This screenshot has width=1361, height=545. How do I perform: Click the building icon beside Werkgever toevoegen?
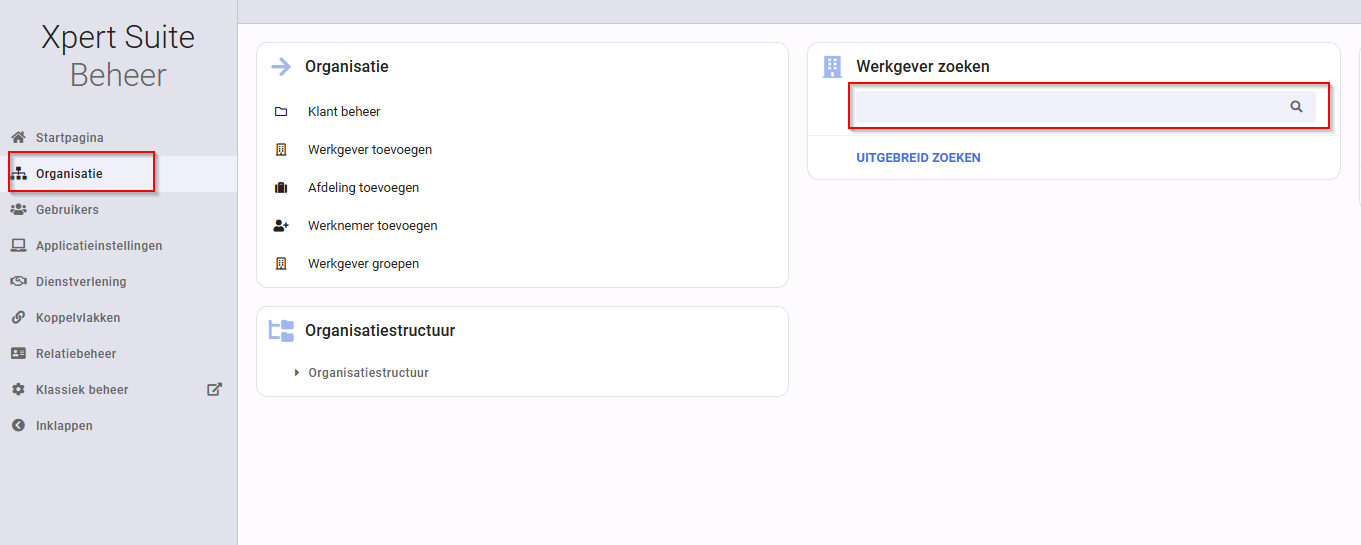[x=281, y=150]
